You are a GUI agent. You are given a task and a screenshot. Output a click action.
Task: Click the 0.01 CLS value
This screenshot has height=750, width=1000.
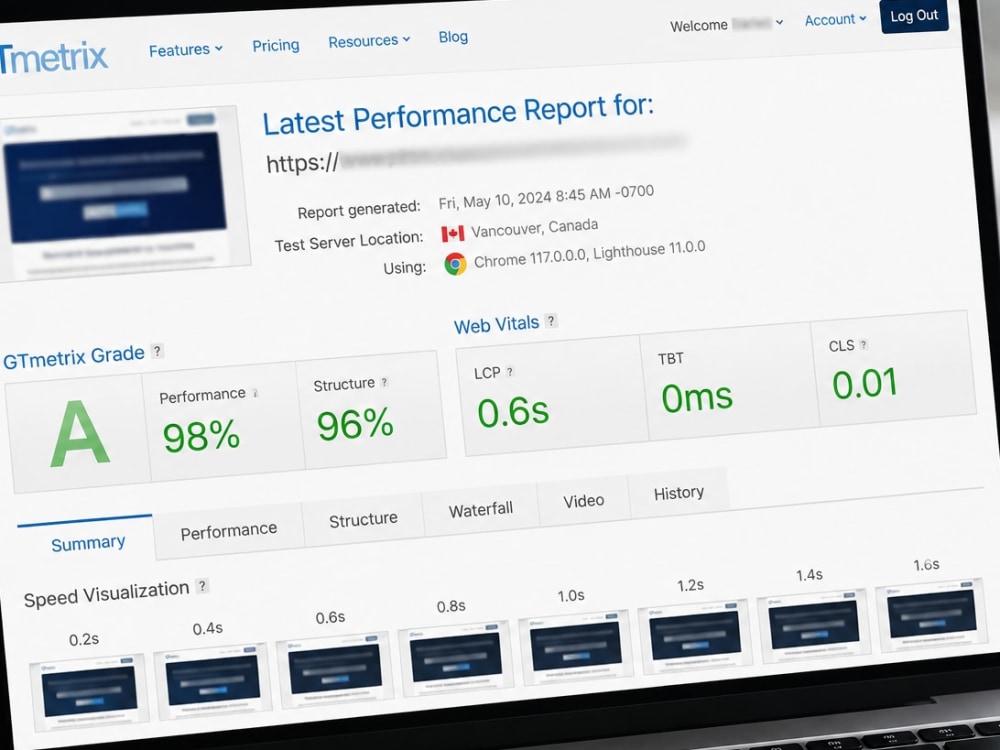(865, 384)
